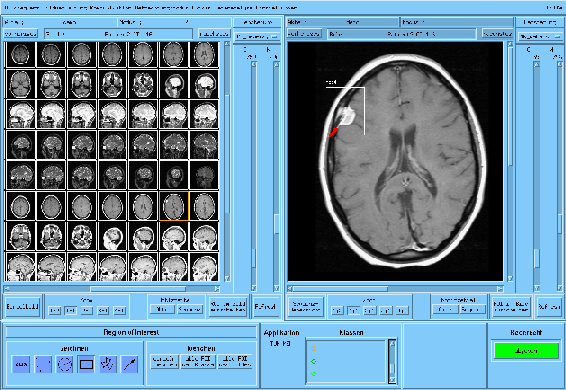Screen dimensions: 566x390
Task: Open the last axial thumbnail in the top row
Action: pos(204,55)
